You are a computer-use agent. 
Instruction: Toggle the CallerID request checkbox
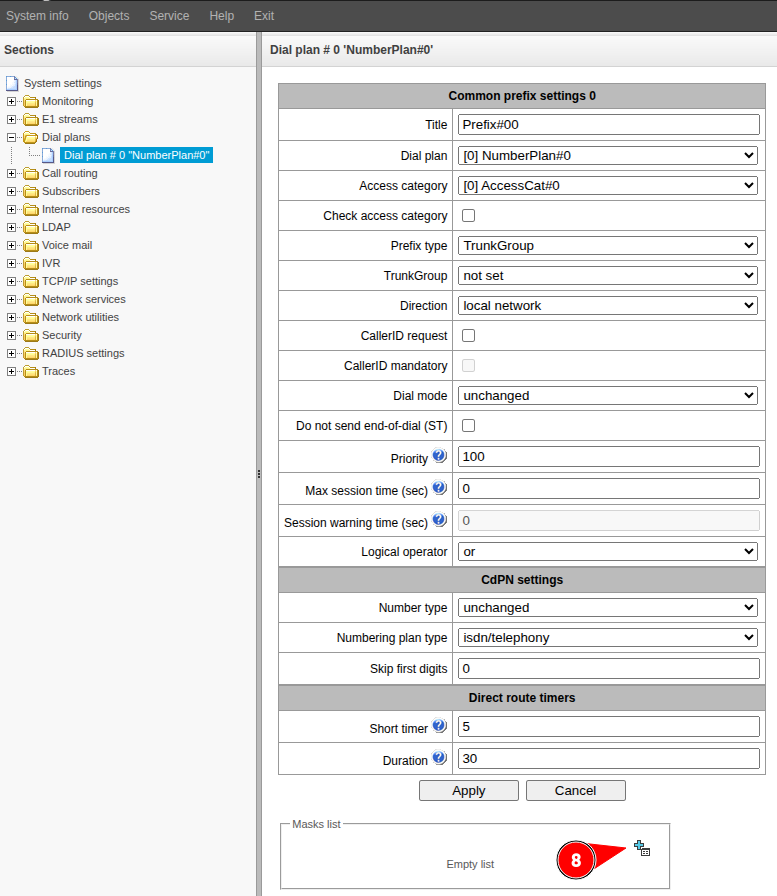pyautogui.click(x=468, y=336)
